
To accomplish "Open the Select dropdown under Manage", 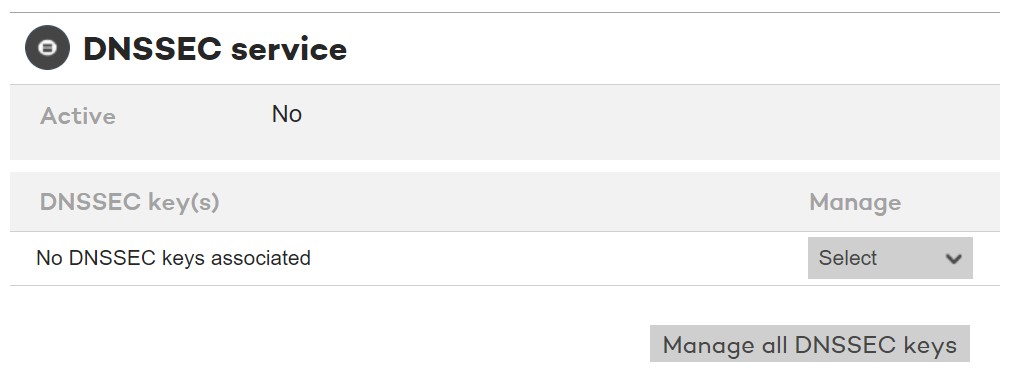I will (x=890, y=258).
